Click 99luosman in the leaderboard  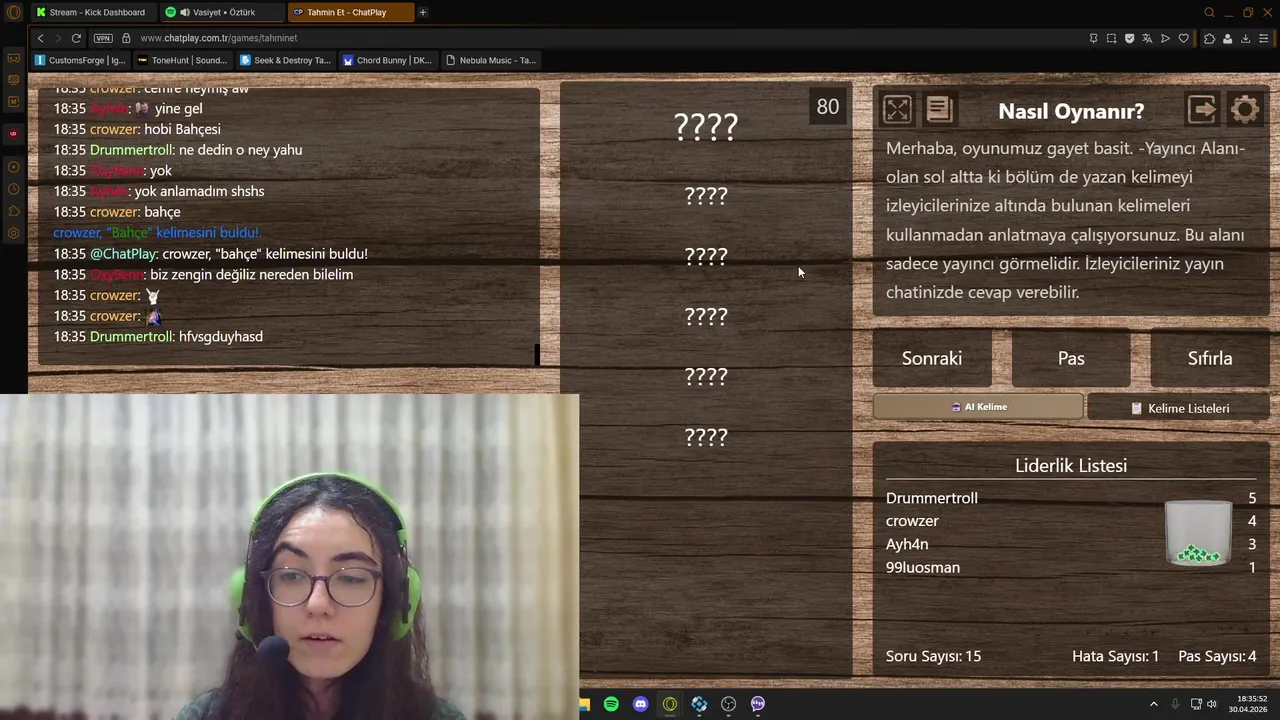pos(923,567)
